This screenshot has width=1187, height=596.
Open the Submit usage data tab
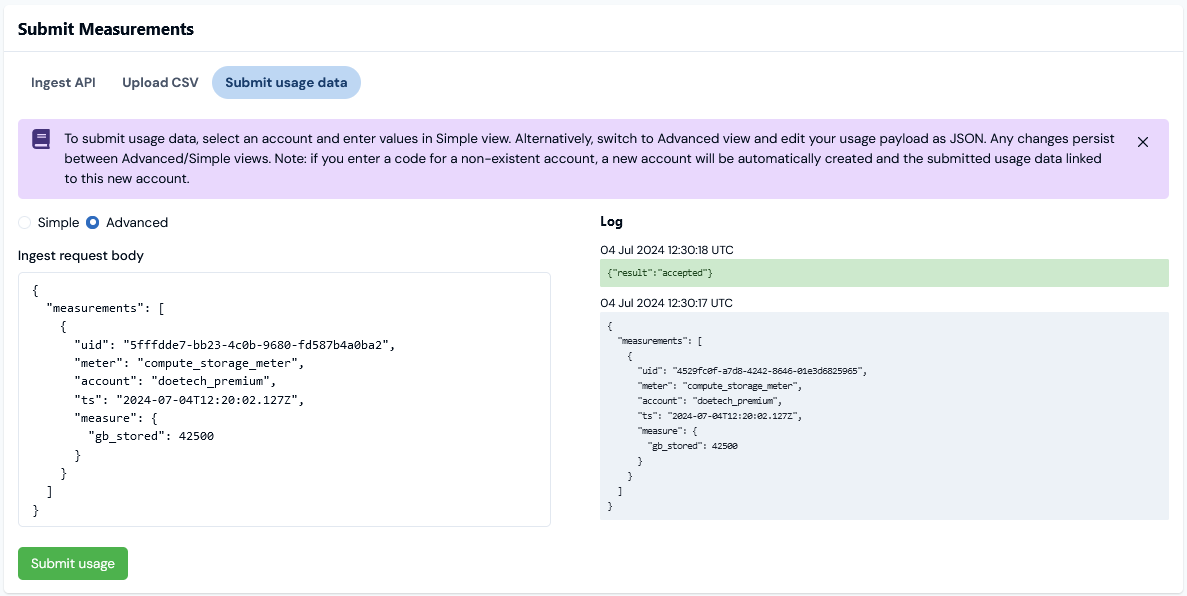pyautogui.click(x=286, y=82)
